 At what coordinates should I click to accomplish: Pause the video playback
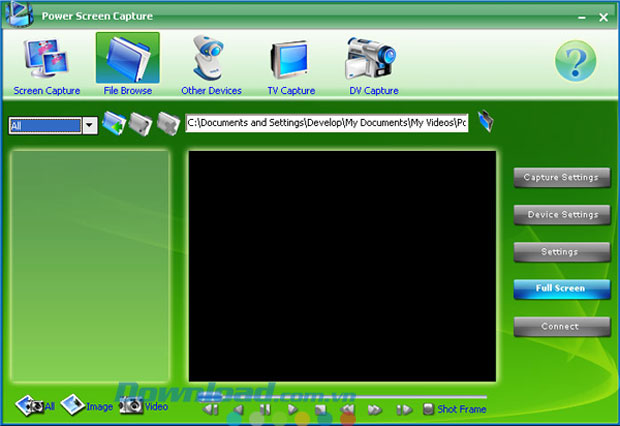265,410
